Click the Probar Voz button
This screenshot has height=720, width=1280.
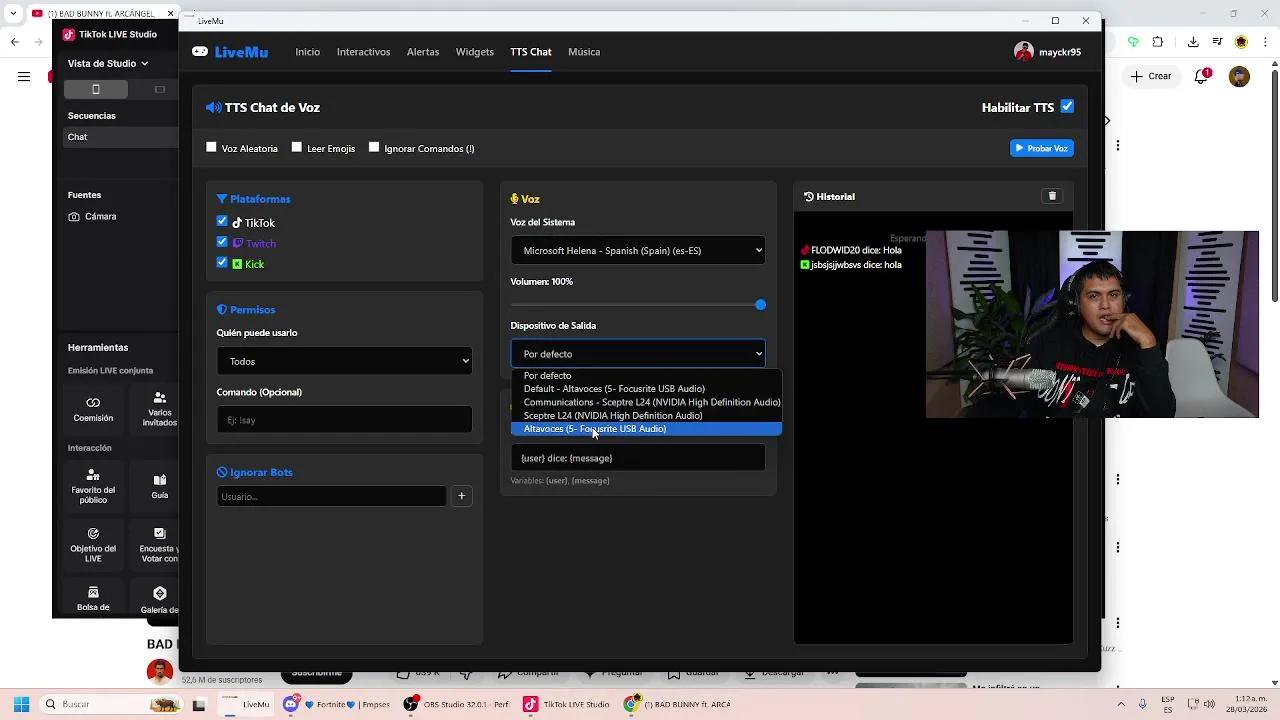click(x=1041, y=148)
